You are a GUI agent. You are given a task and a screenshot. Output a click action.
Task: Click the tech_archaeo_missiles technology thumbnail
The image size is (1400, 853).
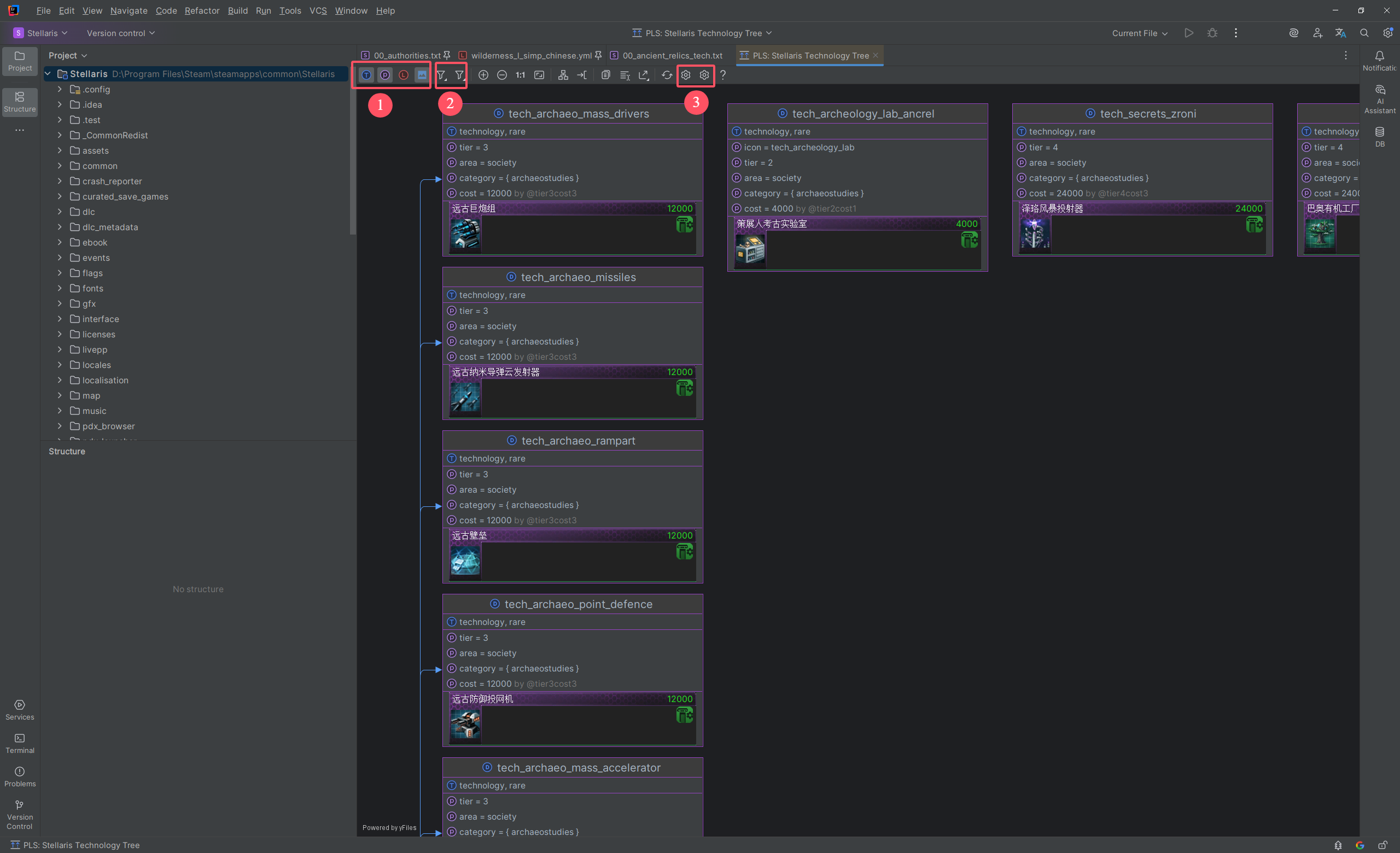(x=465, y=396)
